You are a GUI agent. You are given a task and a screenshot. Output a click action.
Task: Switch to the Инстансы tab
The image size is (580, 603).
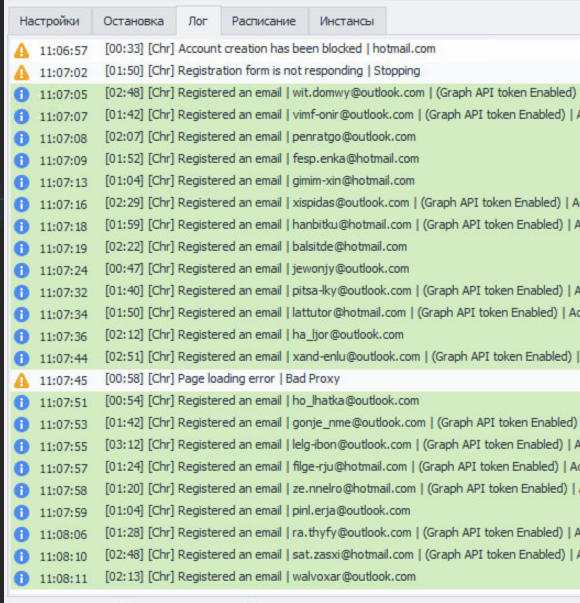(347, 21)
